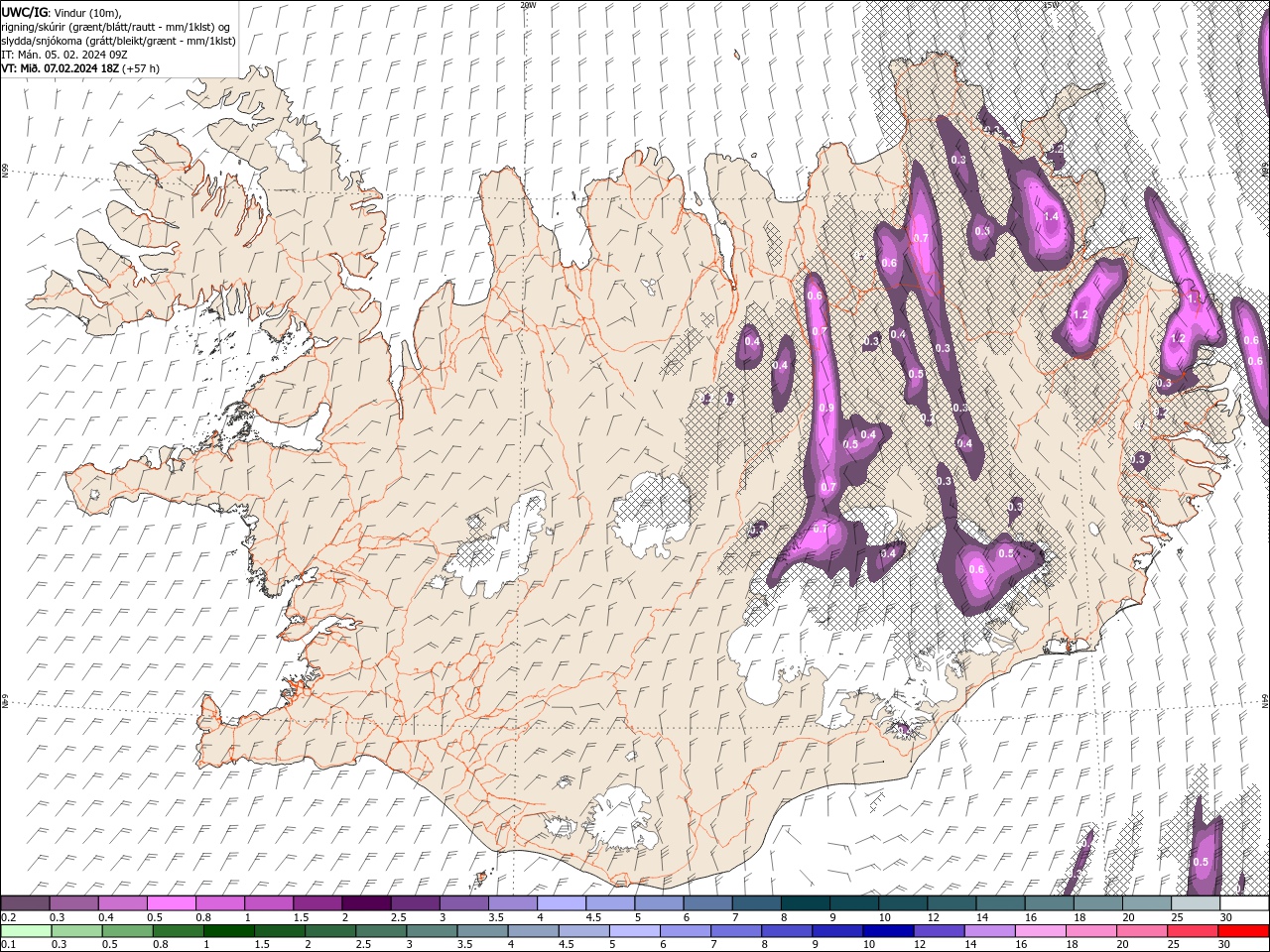Image resolution: width=1270 pixels, height=952 pixels.
Task: Click the '20W' longitude label at top
Action: point(528,5)
